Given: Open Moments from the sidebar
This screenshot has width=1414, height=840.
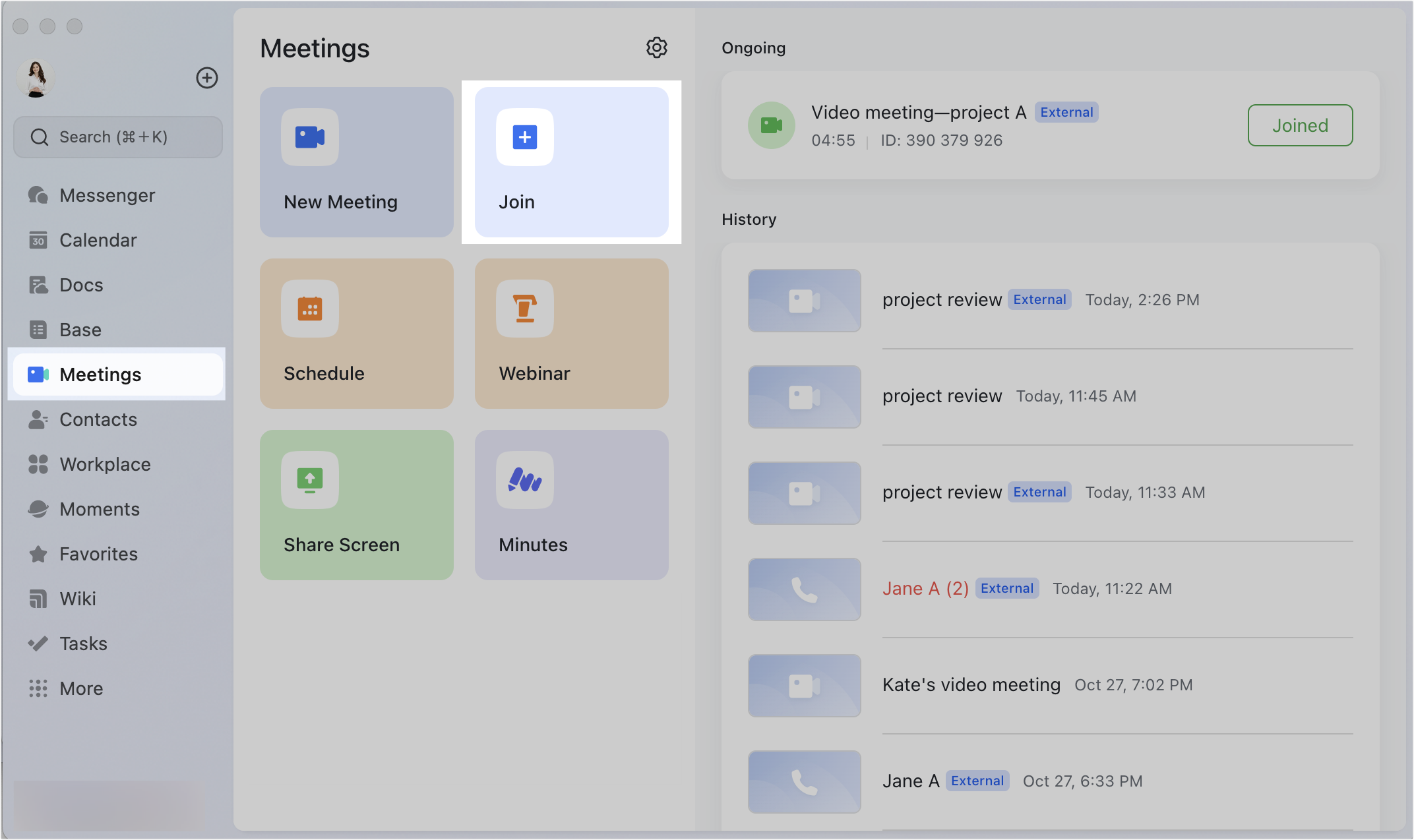Looking at the screenshot, I should coord(100,509).
